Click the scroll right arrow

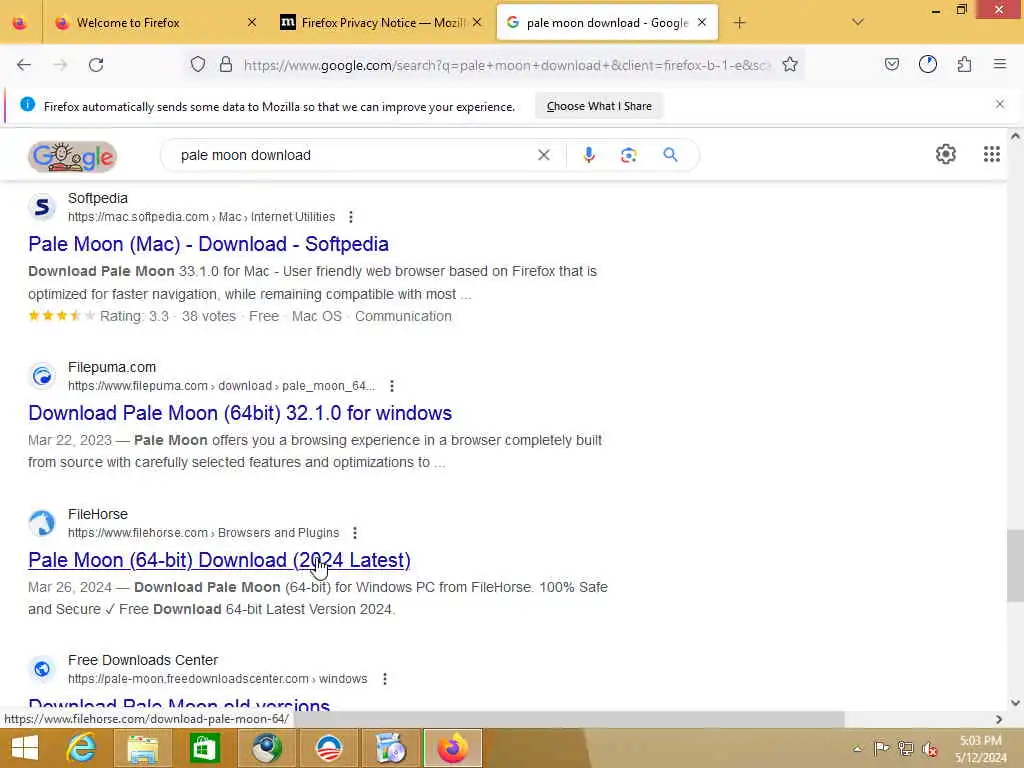999,719
